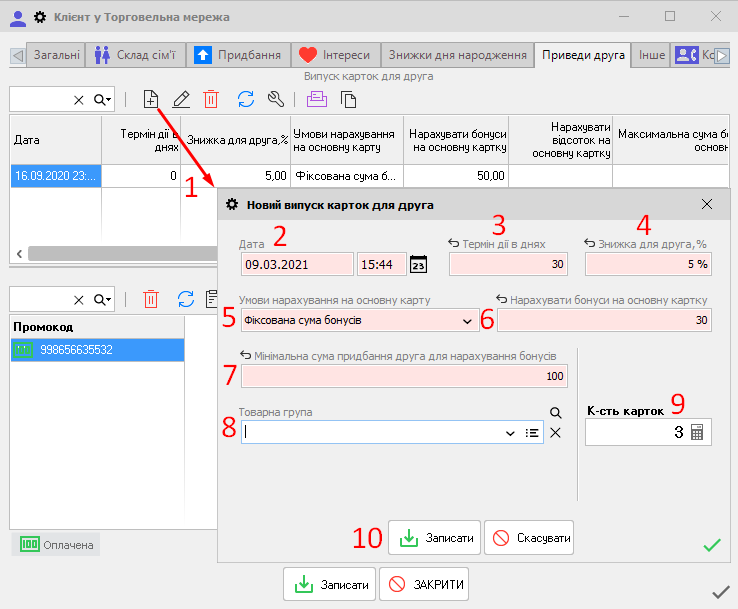This screenshot has width=738, height=609.
Task: Click the Термін дії в днях input field
Action: click(x=509, y=264)
